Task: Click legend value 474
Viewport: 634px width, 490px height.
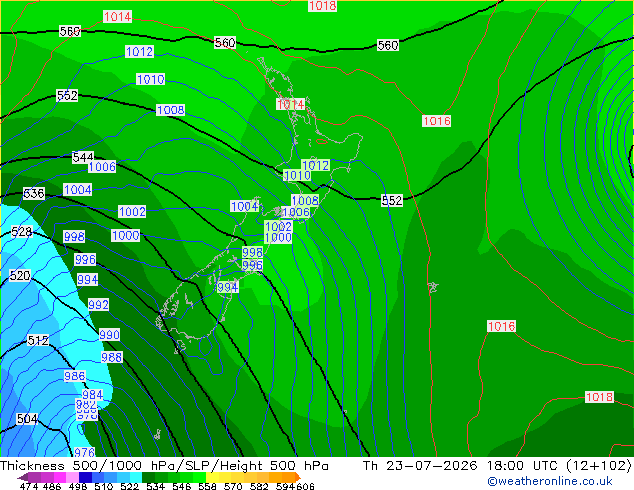Action: coord(29,486)
